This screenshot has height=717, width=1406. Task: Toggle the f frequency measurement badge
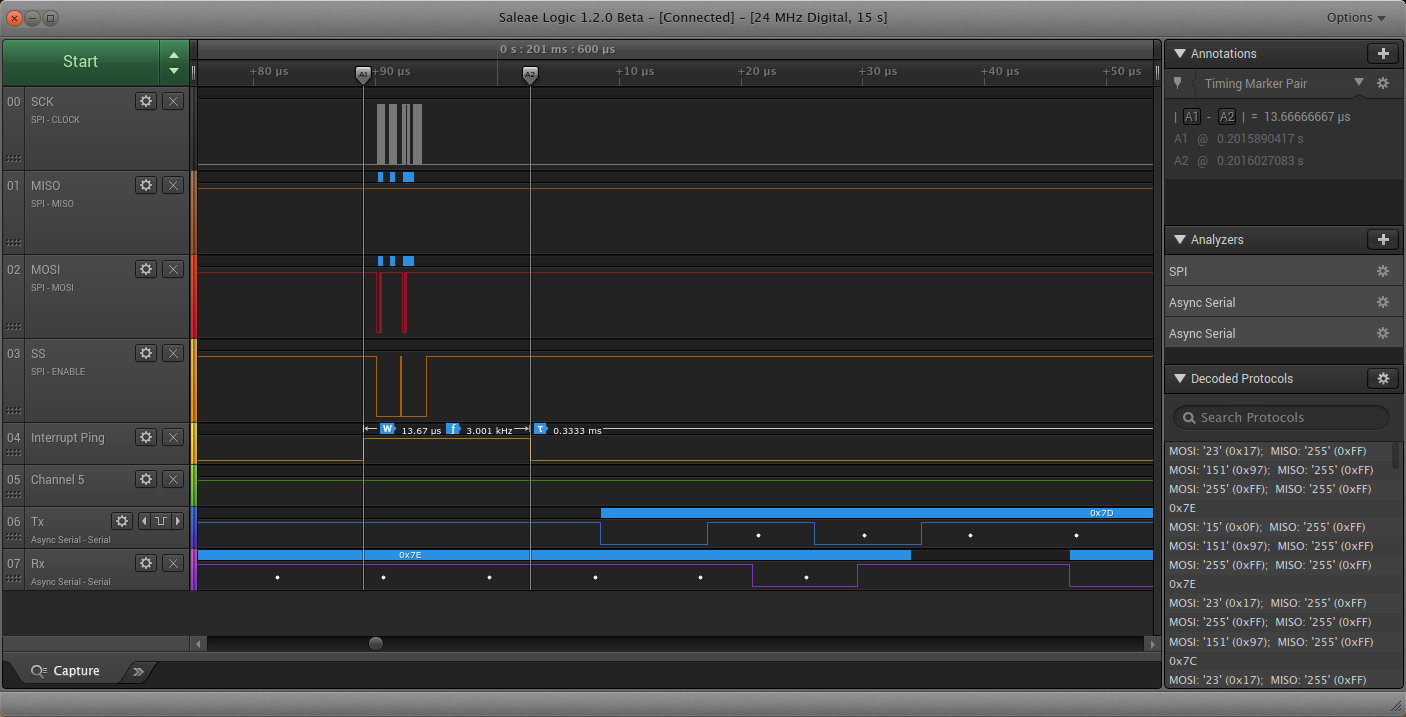tap(453, 429)
